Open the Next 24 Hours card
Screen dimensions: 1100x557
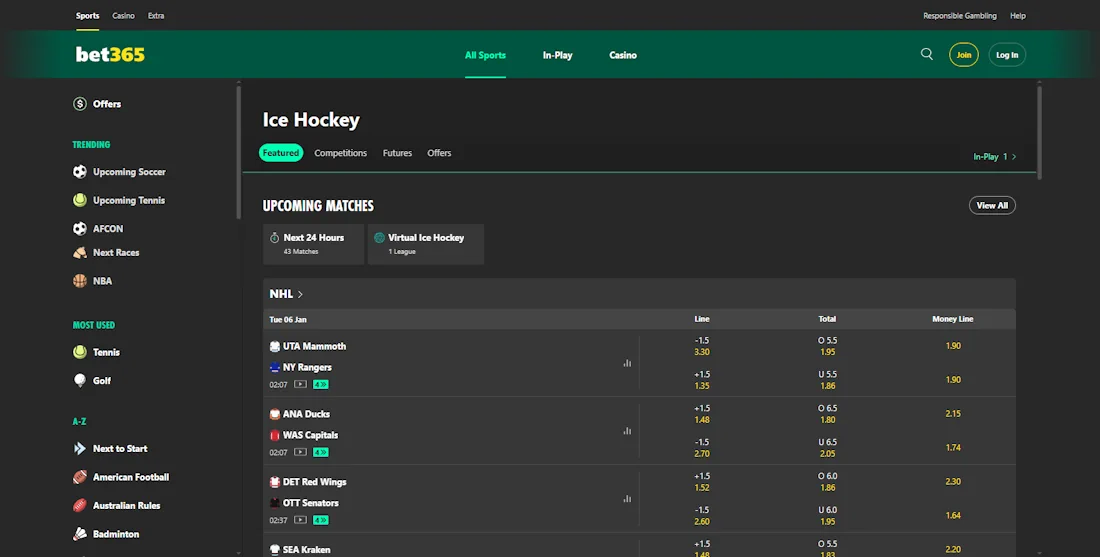pyautogui.click(x=314, y=244)
